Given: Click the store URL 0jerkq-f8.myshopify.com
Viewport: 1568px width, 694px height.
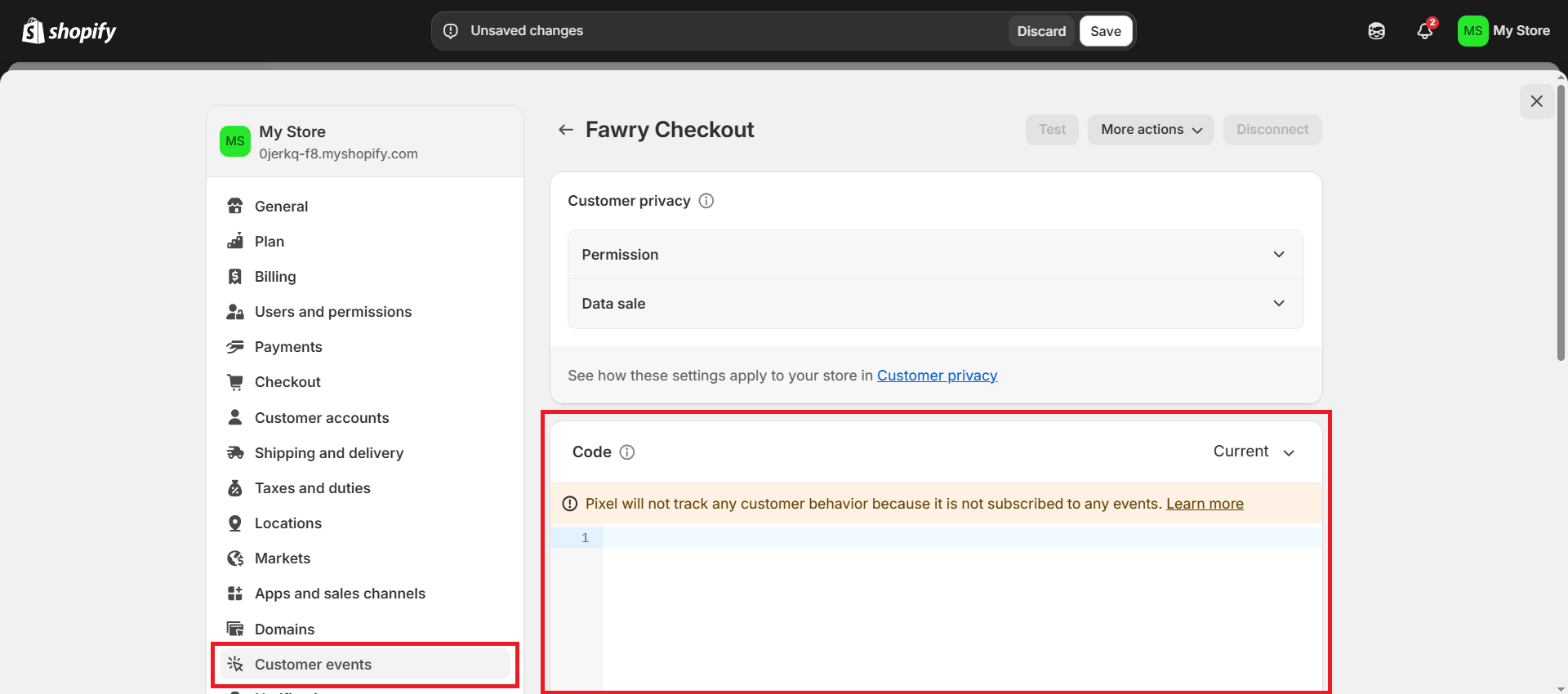Looking at the screenshot, I should 338,153.
